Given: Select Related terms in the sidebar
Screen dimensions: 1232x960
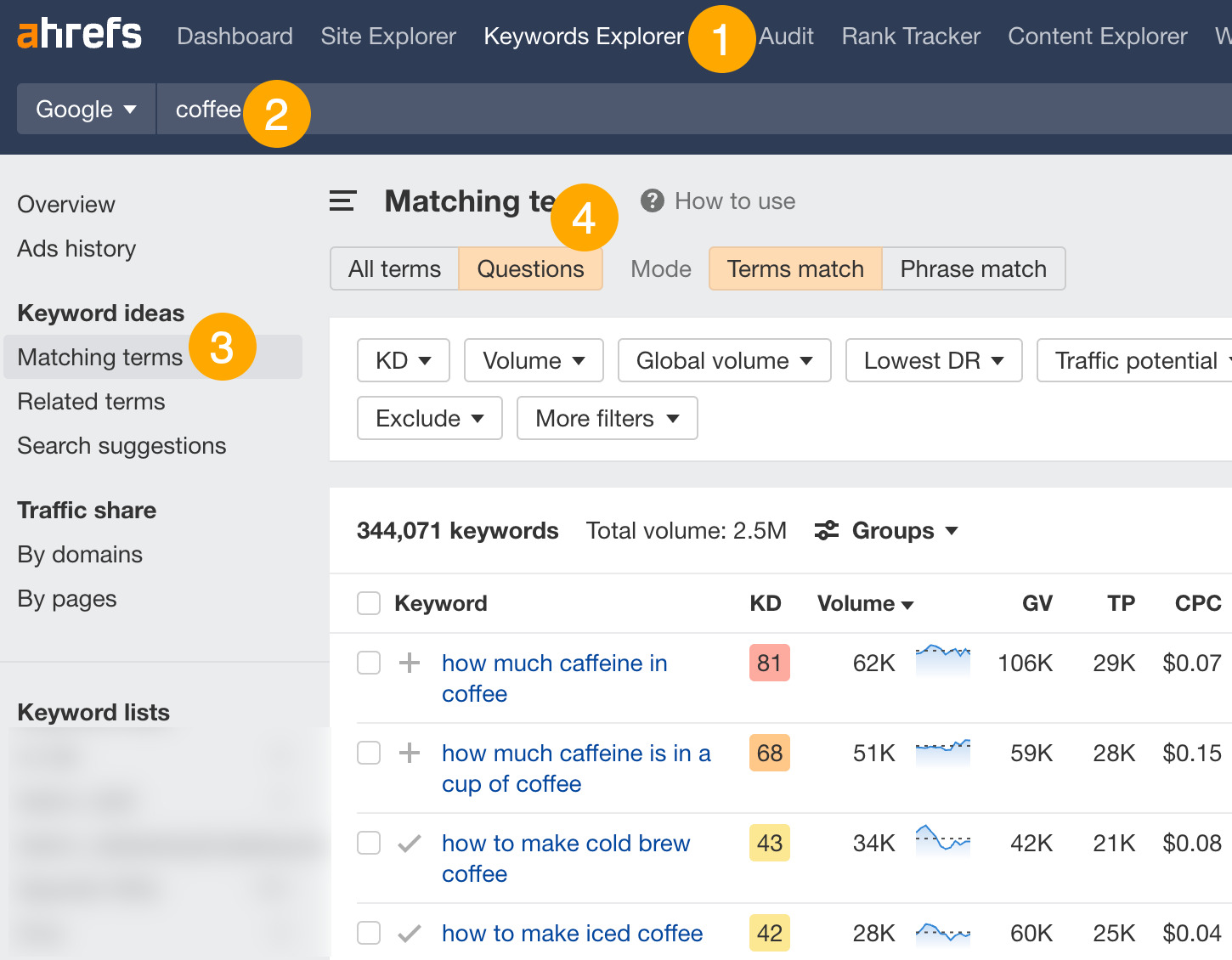Looking at the screenshot, I should (91, 401).
